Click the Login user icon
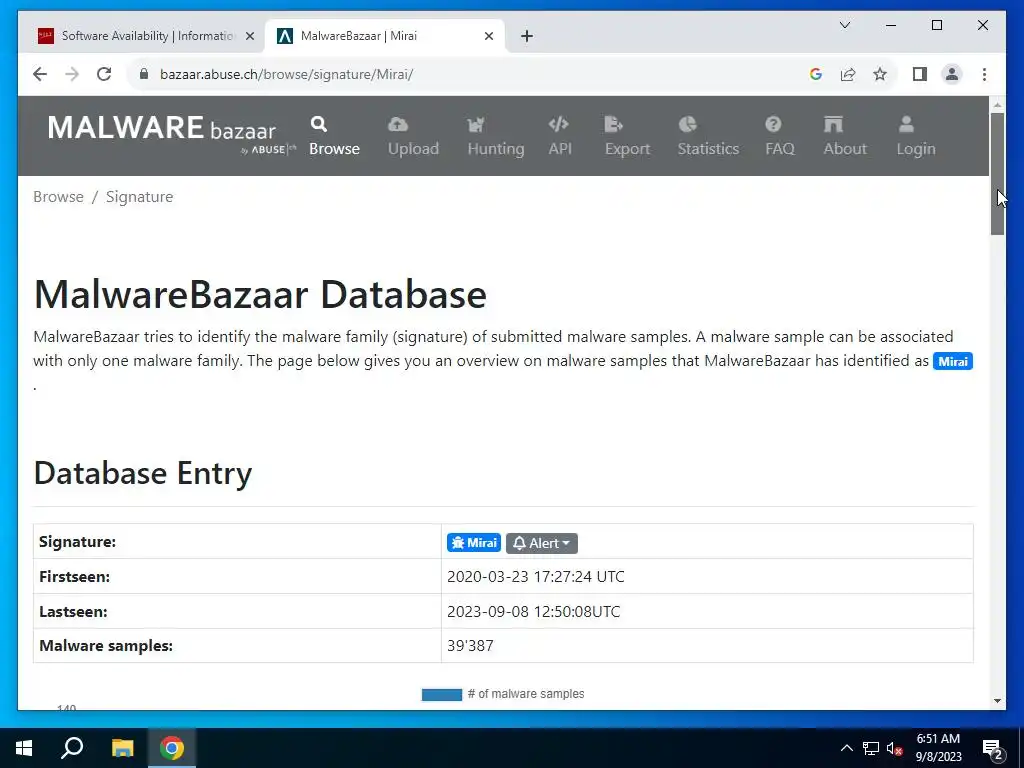1024x768 pixels. [906, 123]
